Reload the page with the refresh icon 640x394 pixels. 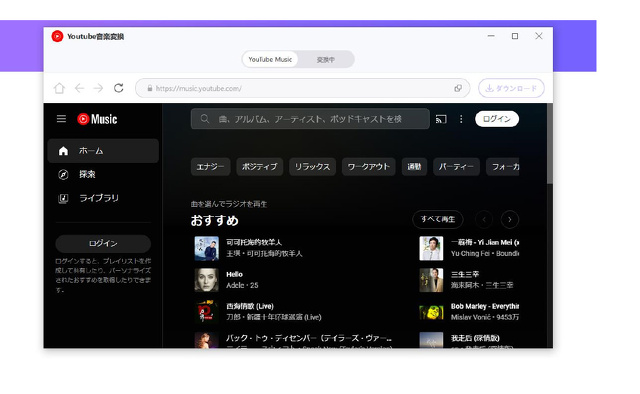[x=118, y=88]
